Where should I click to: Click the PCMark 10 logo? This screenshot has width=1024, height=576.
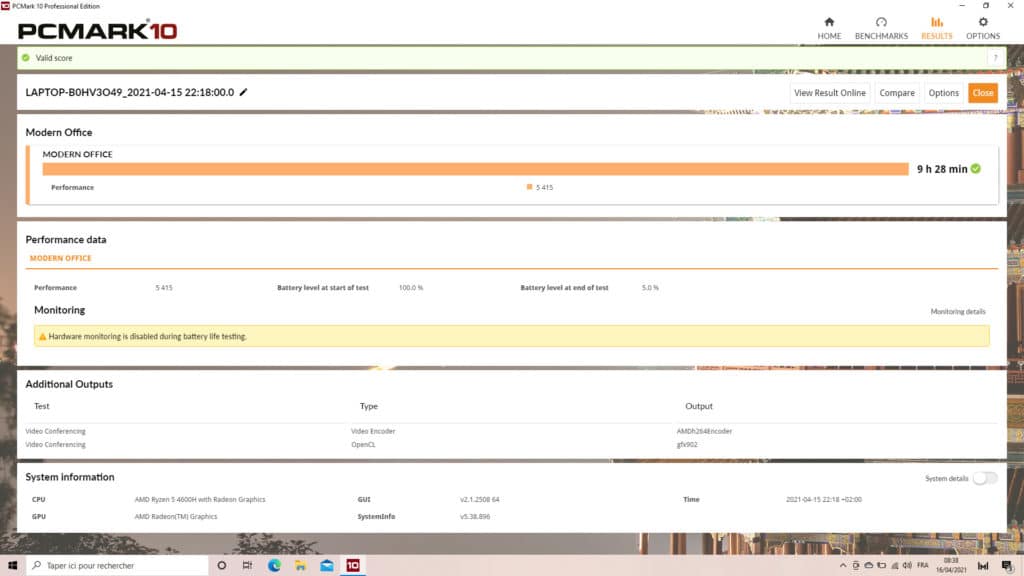97,30
